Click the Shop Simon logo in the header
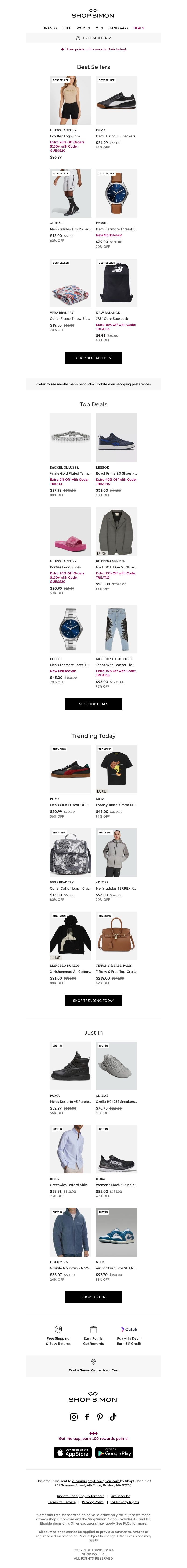 [x=93, y=13]
